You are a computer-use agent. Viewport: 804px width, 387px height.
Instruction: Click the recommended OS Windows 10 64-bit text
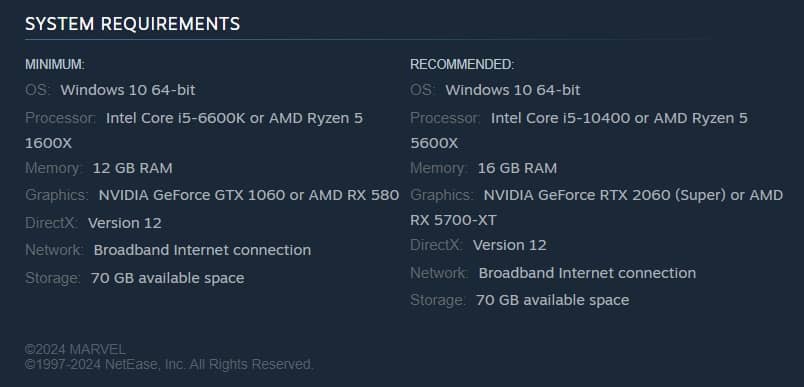tap(513, 90)
